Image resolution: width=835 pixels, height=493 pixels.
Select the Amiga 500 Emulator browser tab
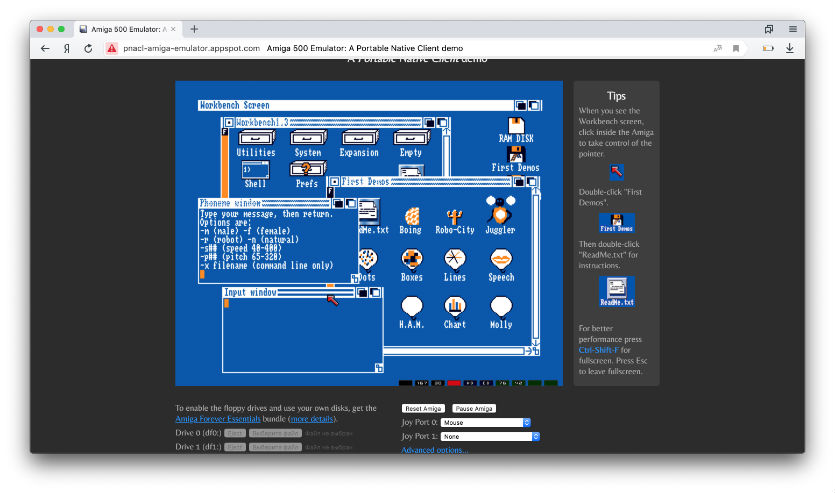[127, 29]
